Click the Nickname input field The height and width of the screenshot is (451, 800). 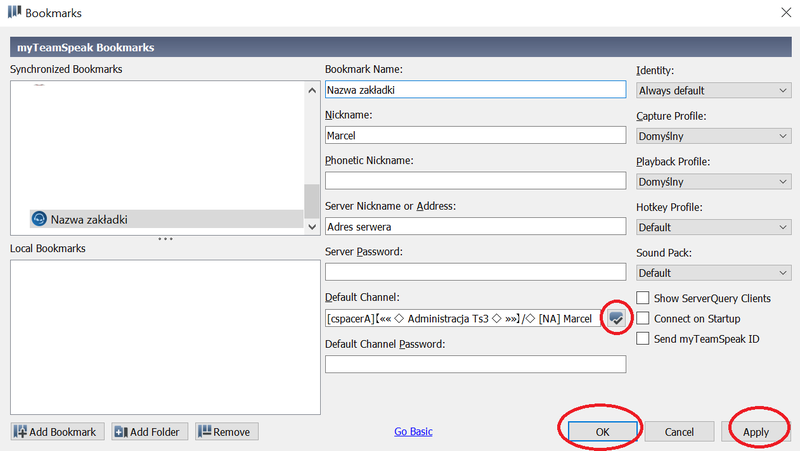tap(476, 135)
